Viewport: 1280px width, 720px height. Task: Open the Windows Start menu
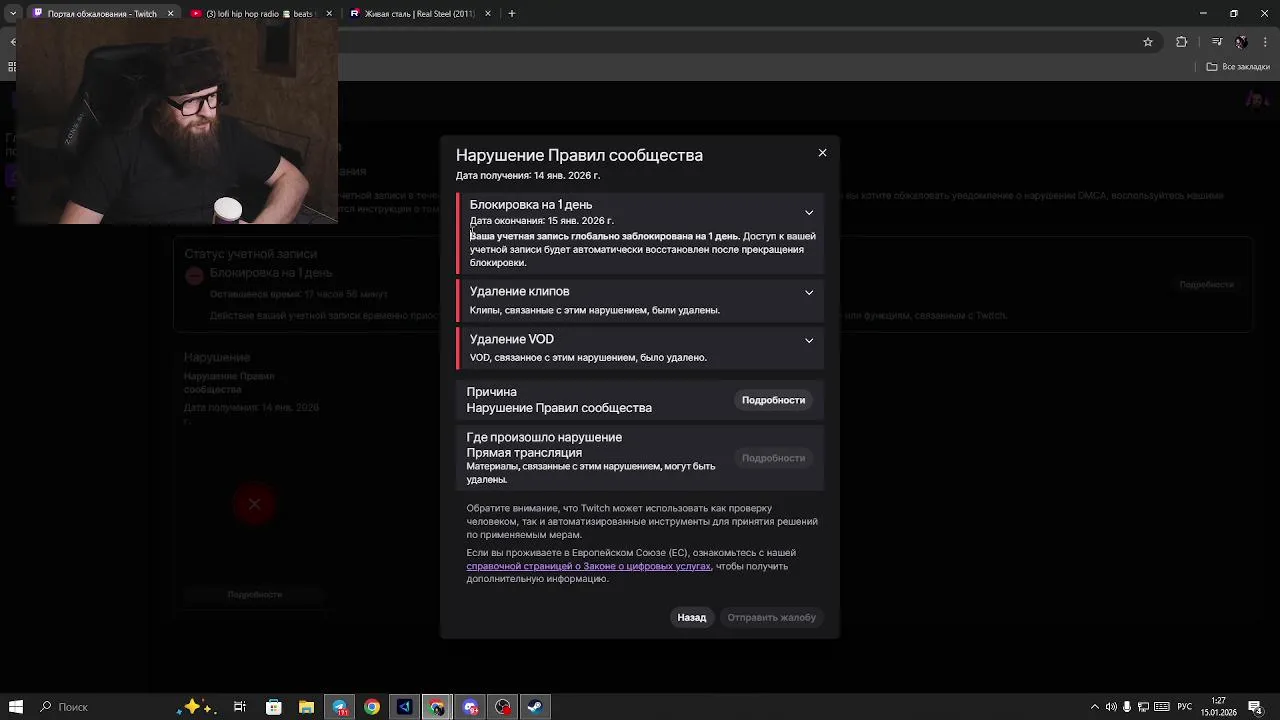(16, 707)
